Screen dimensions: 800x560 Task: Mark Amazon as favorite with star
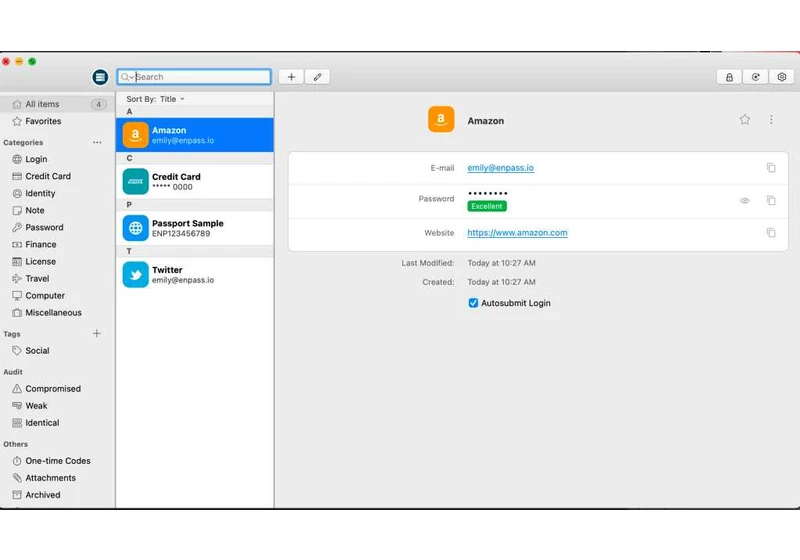coord(745,119)
